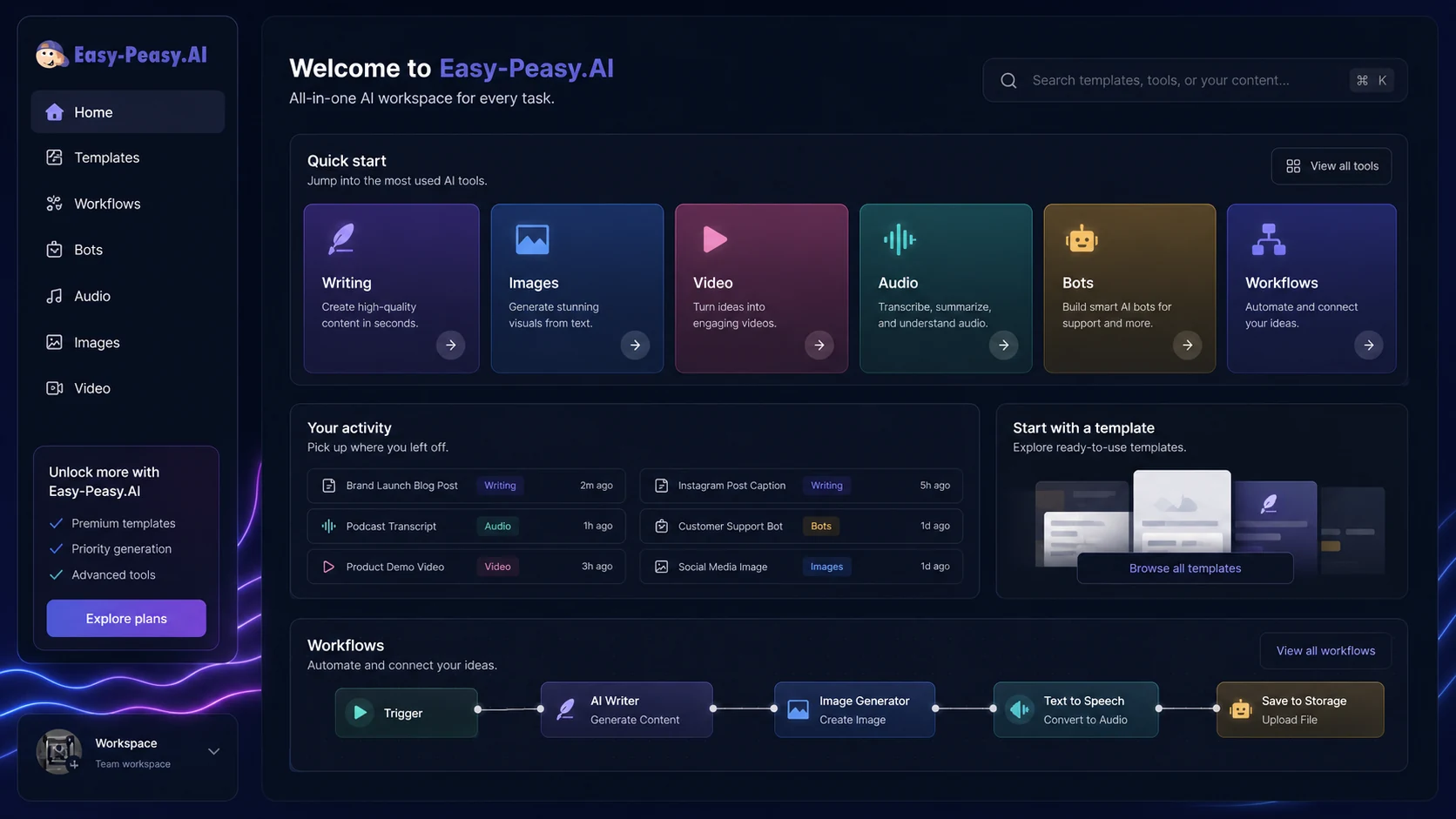Click the Images tag on Social Media Image
The height and width of the screenshot is (819, 1456).
pos(826,567)
